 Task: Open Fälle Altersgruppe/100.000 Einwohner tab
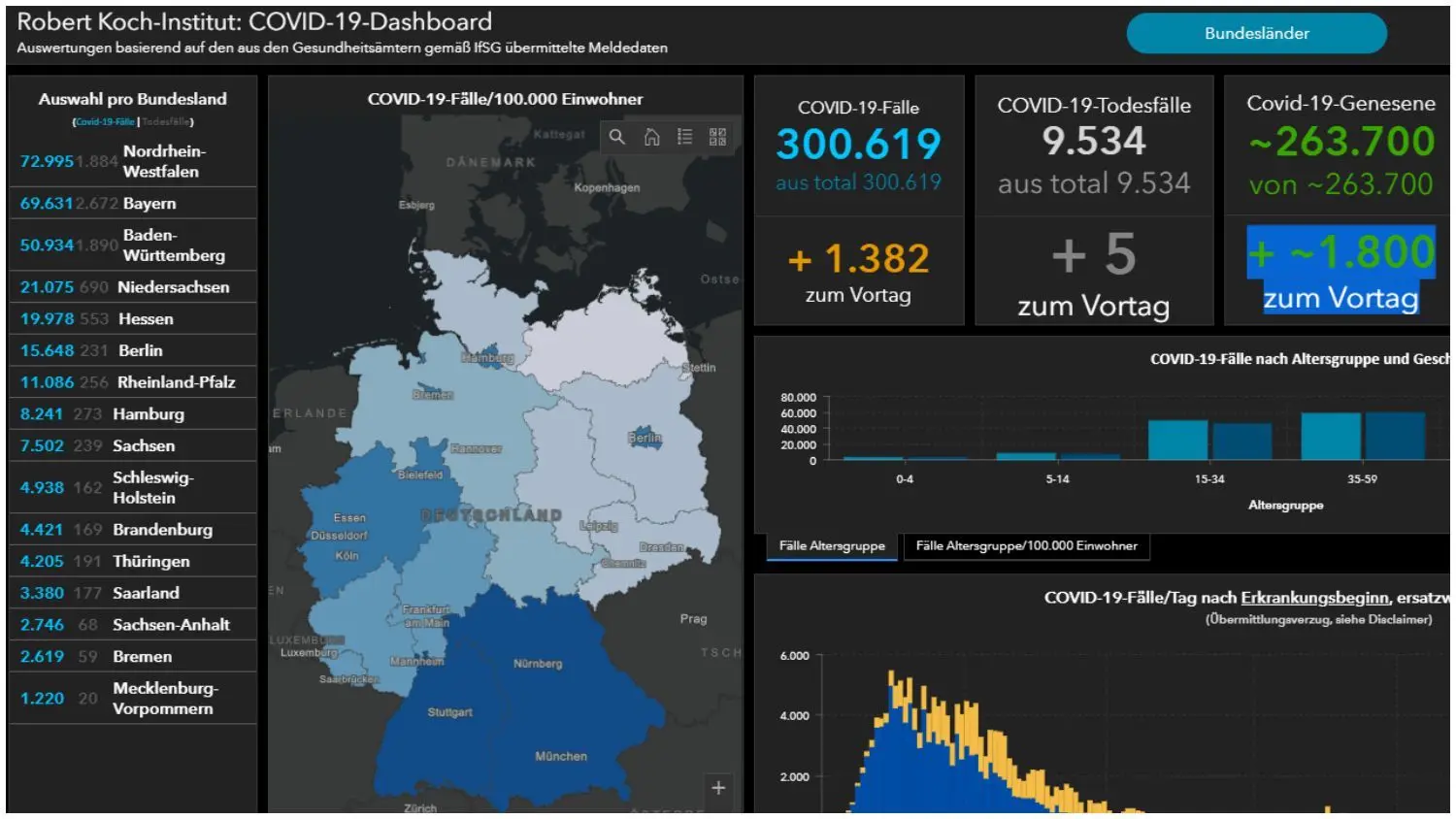coord(1026,546)
